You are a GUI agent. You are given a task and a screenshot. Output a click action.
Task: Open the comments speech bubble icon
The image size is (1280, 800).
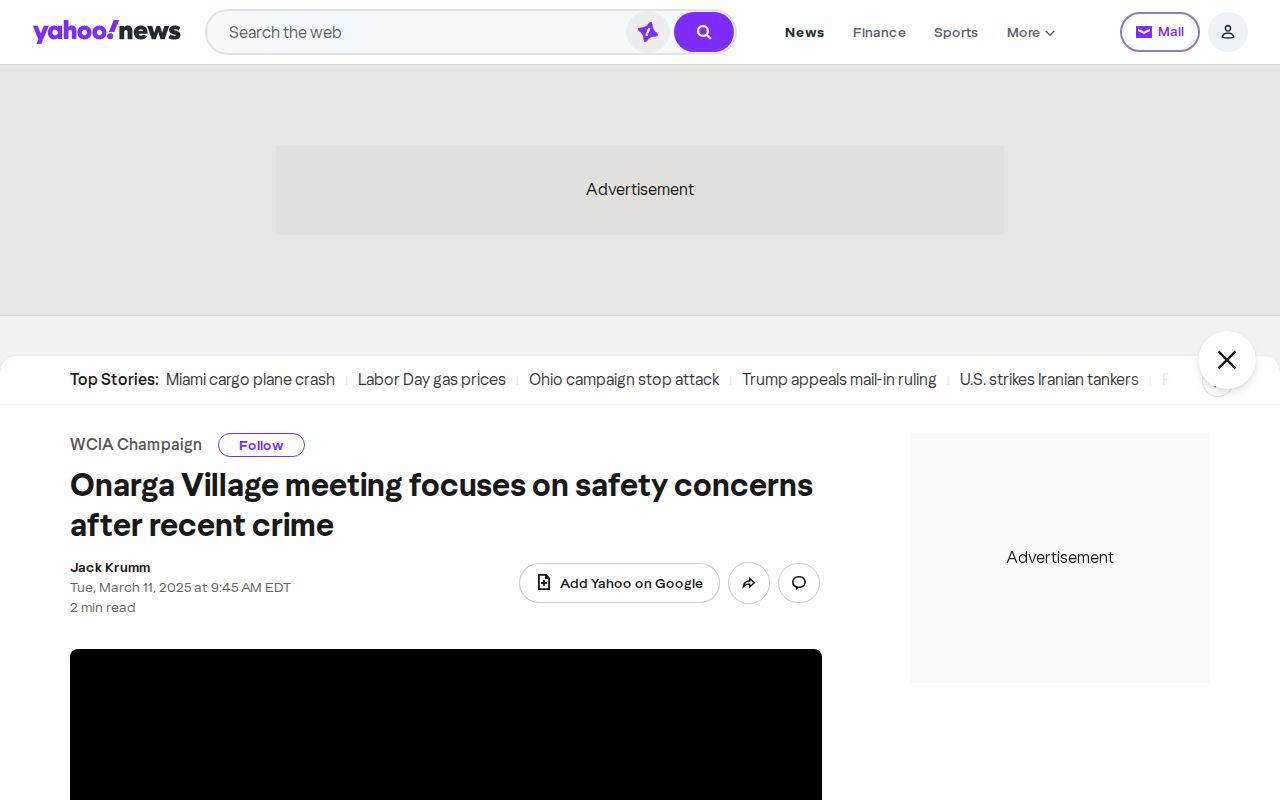tap(799, 583)
